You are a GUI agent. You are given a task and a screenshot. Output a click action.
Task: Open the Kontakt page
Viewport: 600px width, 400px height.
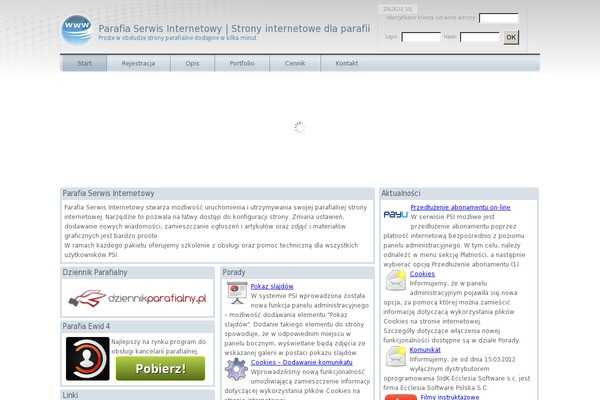tap(347, 63)
